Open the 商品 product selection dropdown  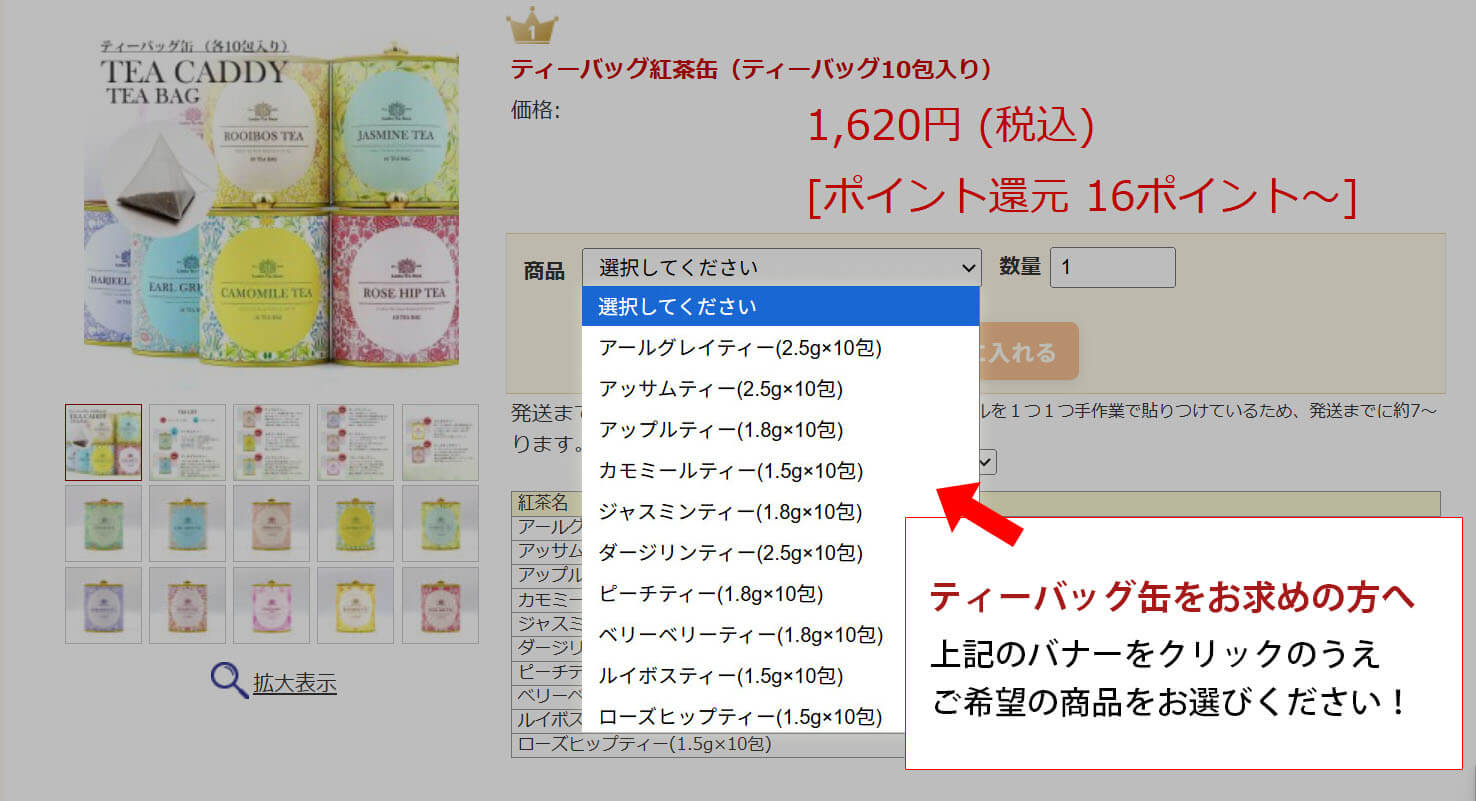[780, 267]
